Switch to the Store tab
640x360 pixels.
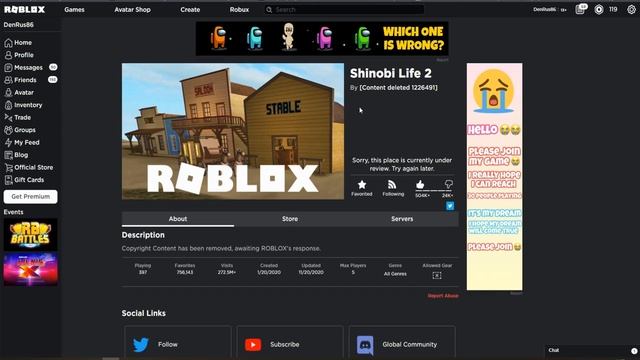(x=290, y=219)
